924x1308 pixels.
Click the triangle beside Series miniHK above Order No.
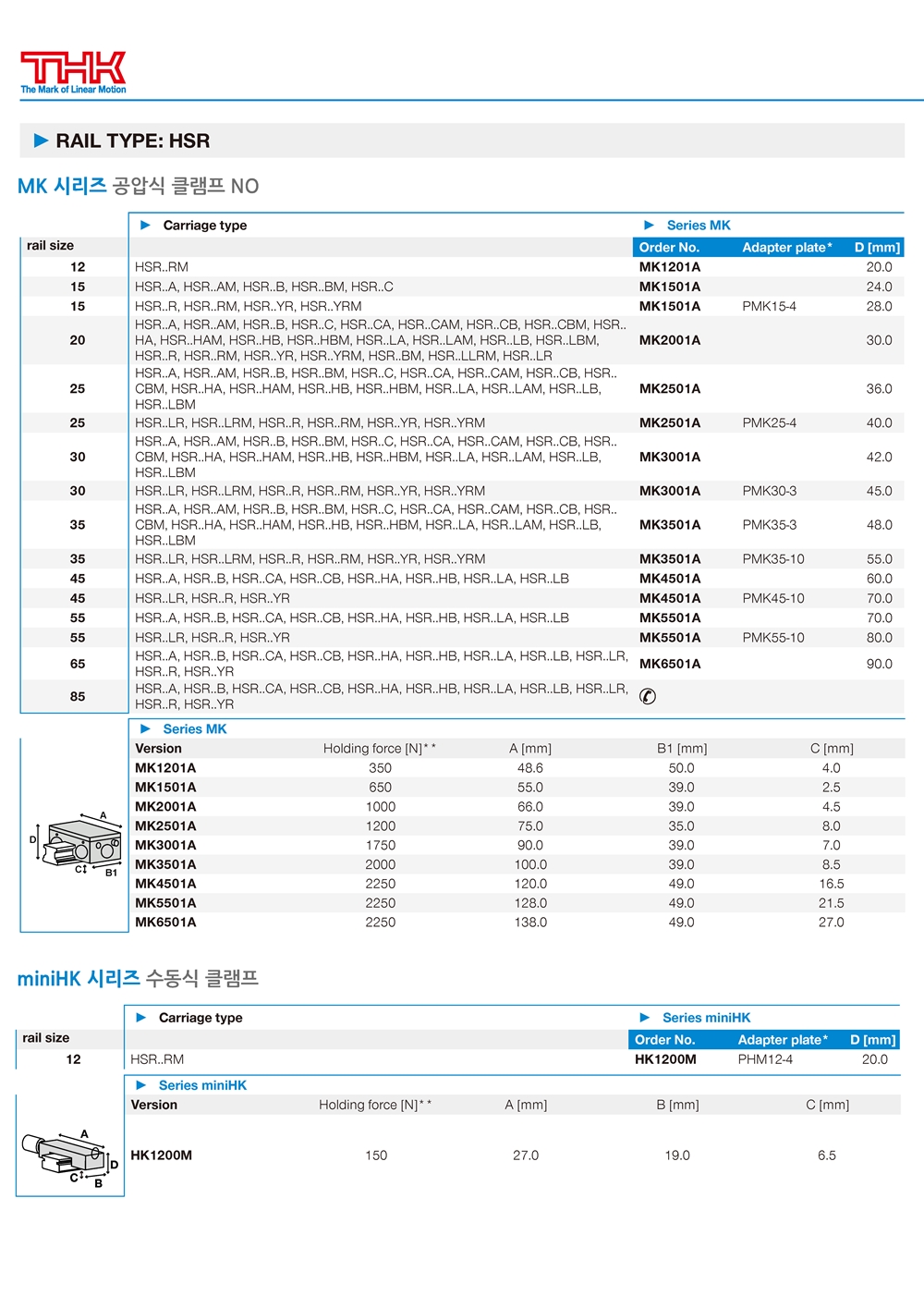pos(645,1017)
